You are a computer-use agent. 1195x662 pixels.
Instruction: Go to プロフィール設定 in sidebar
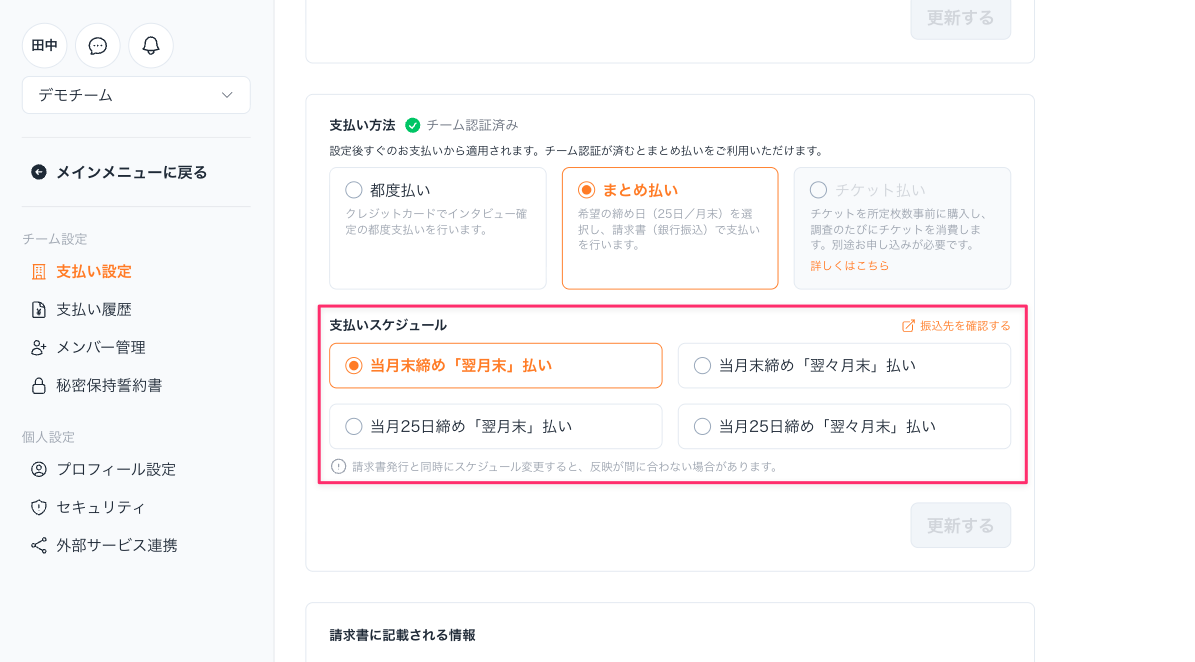click(115, 470)
